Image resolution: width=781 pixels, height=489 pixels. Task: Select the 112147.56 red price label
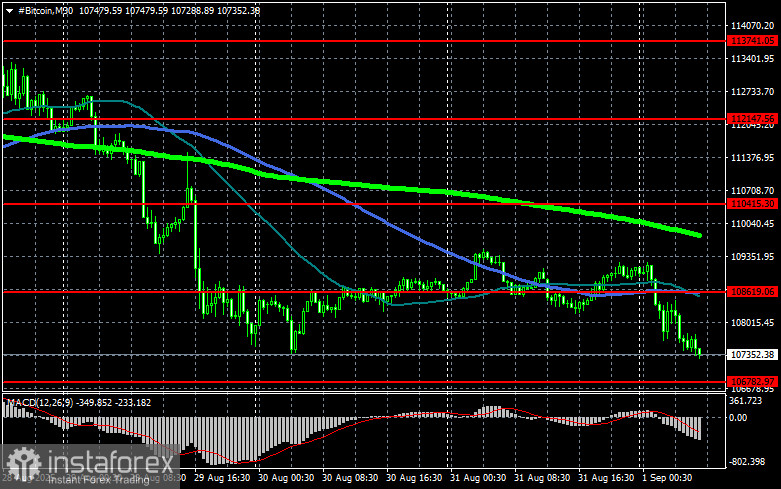tap(752, 119)
